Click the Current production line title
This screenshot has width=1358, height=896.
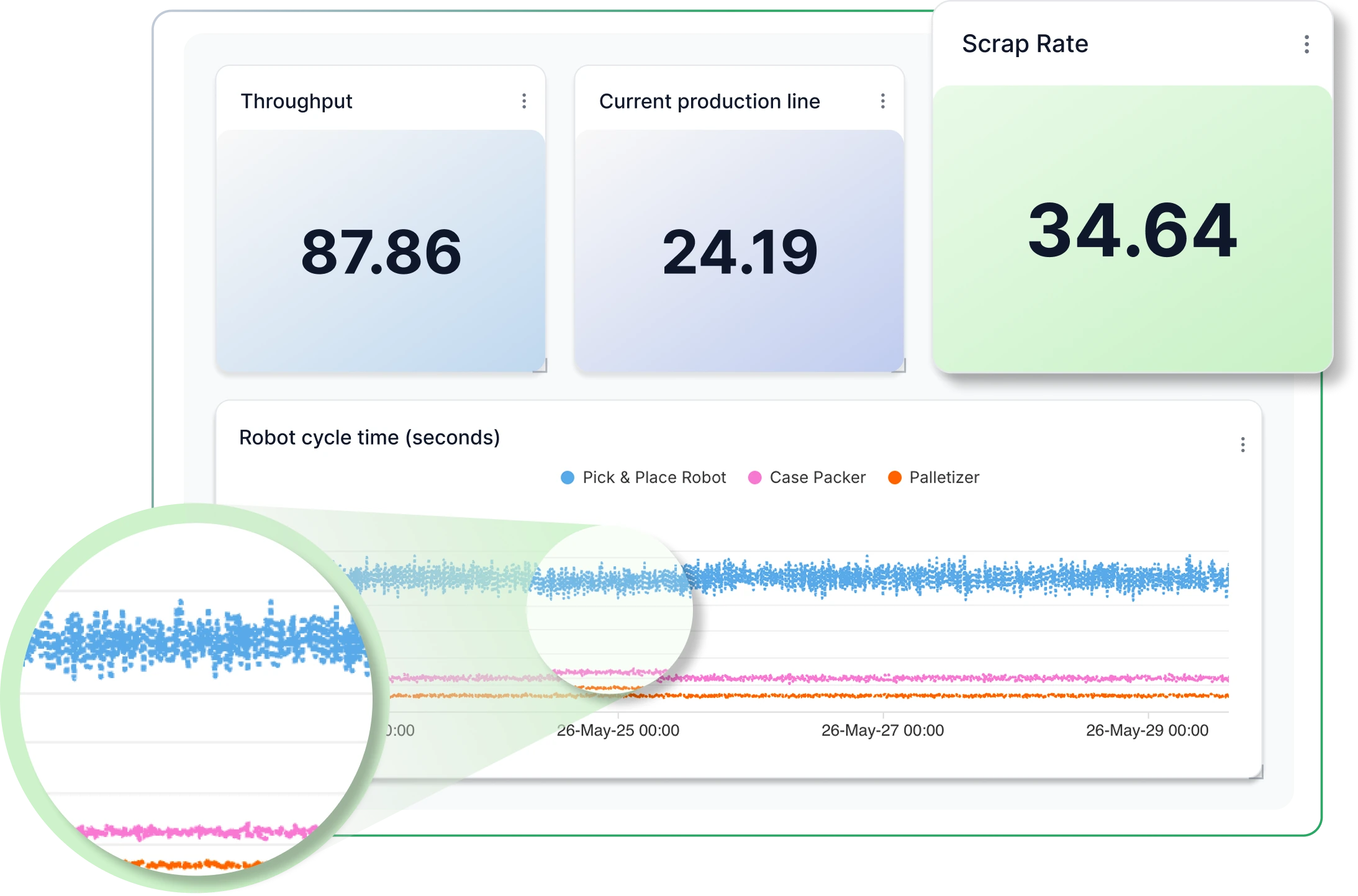(709, 101)
